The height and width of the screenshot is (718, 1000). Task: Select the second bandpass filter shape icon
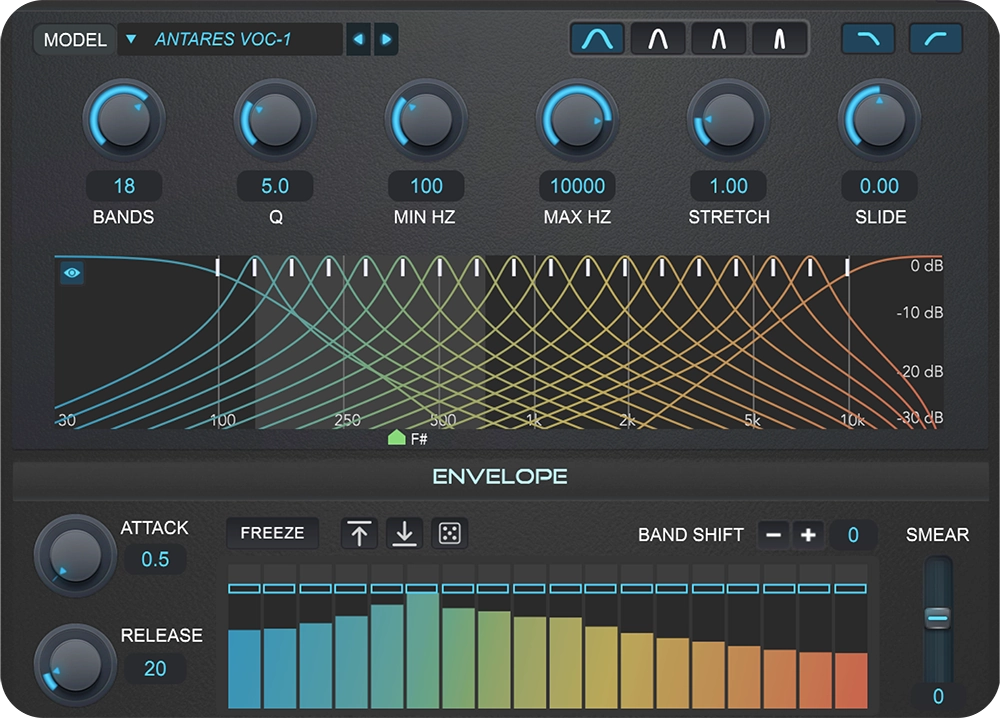(658, 39)
